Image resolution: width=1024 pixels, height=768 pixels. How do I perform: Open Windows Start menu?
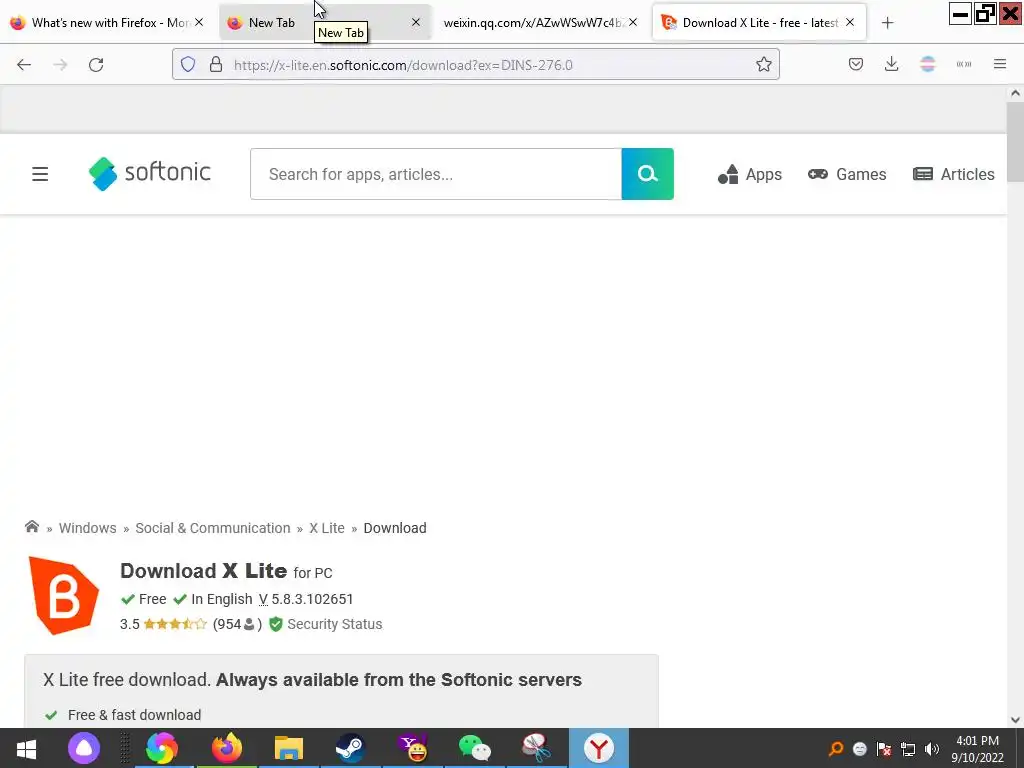click(26, 748)
